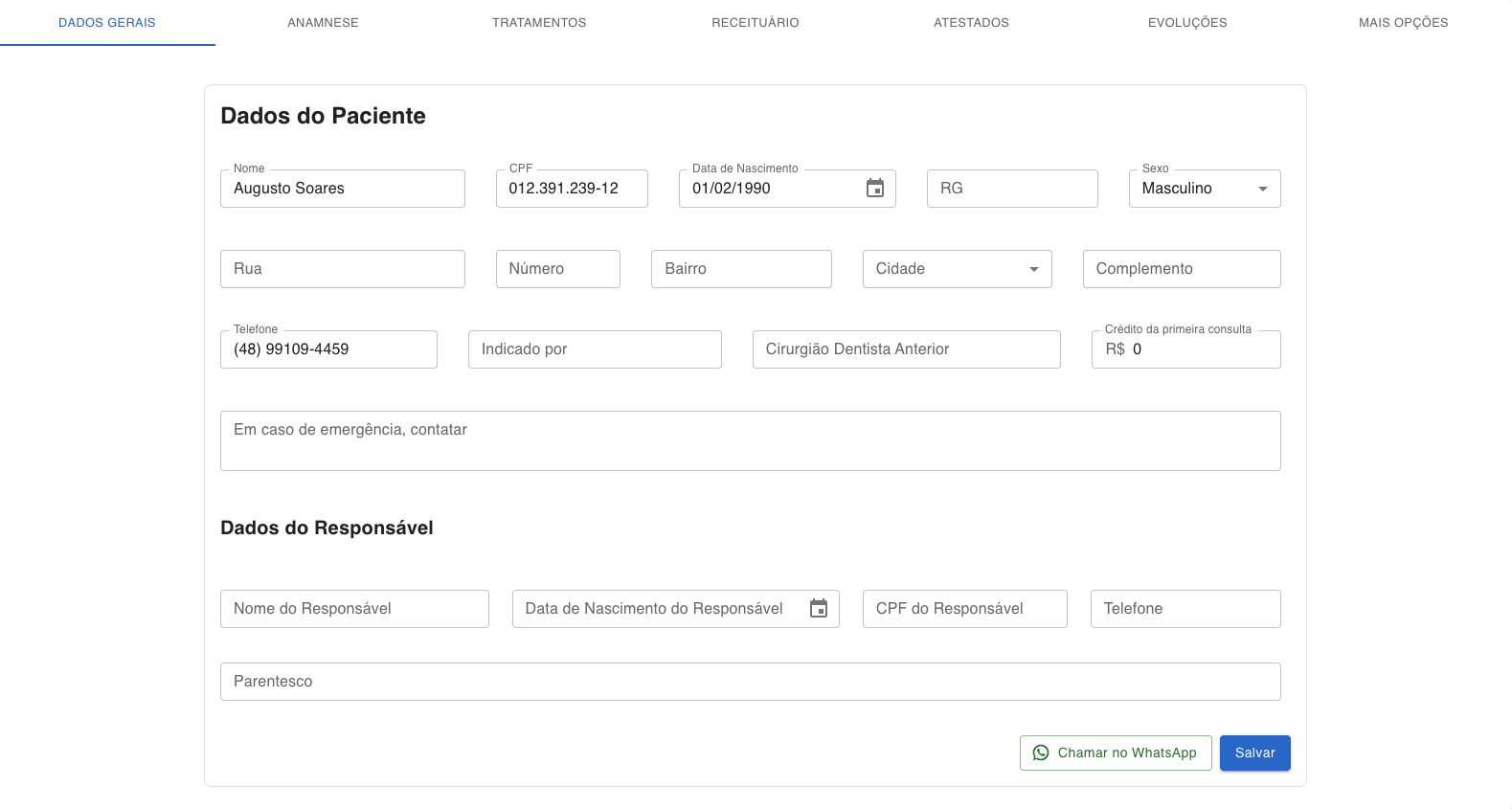This screenshot has height=809, width=1512.
Task: Open the Tratamentos tab
Action: click(x=539, y=23)
